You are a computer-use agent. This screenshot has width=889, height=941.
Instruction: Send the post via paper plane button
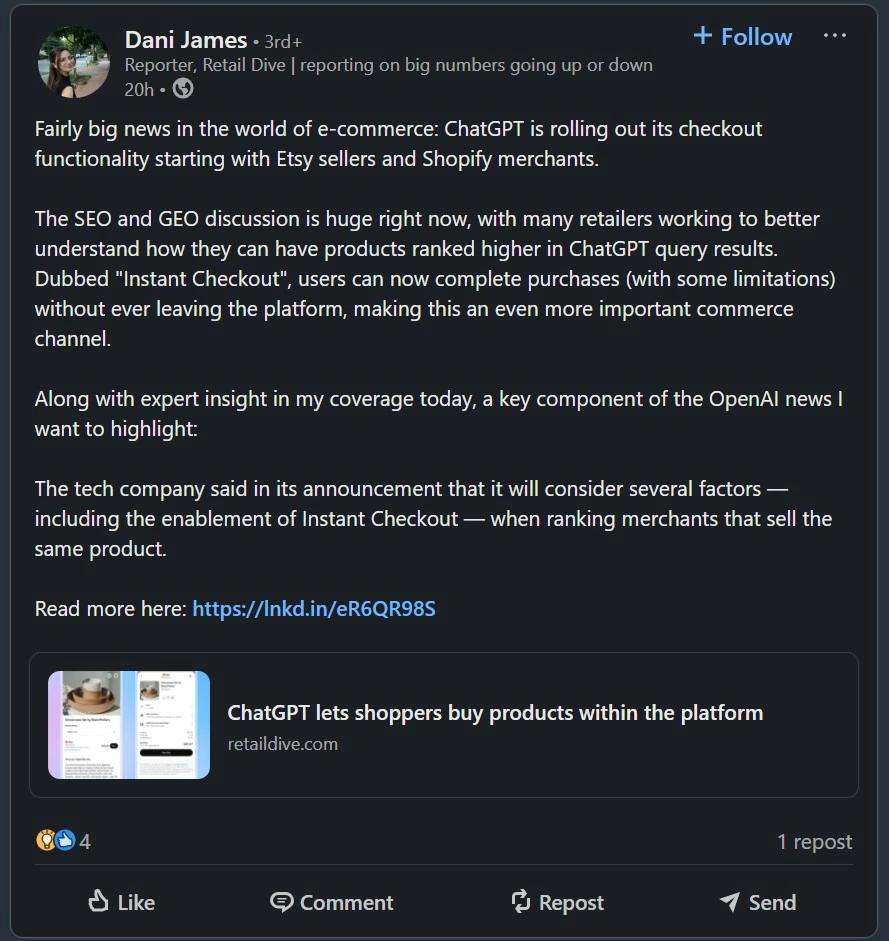point(757,902)
